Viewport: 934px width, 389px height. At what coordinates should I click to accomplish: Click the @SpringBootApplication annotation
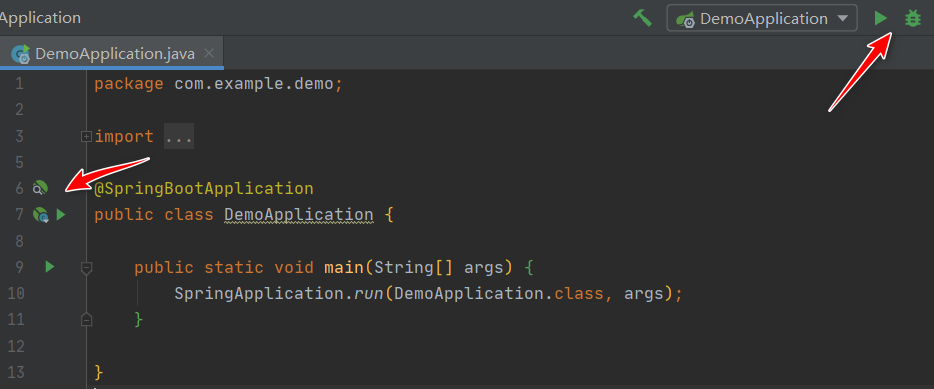tap(204, 189)
